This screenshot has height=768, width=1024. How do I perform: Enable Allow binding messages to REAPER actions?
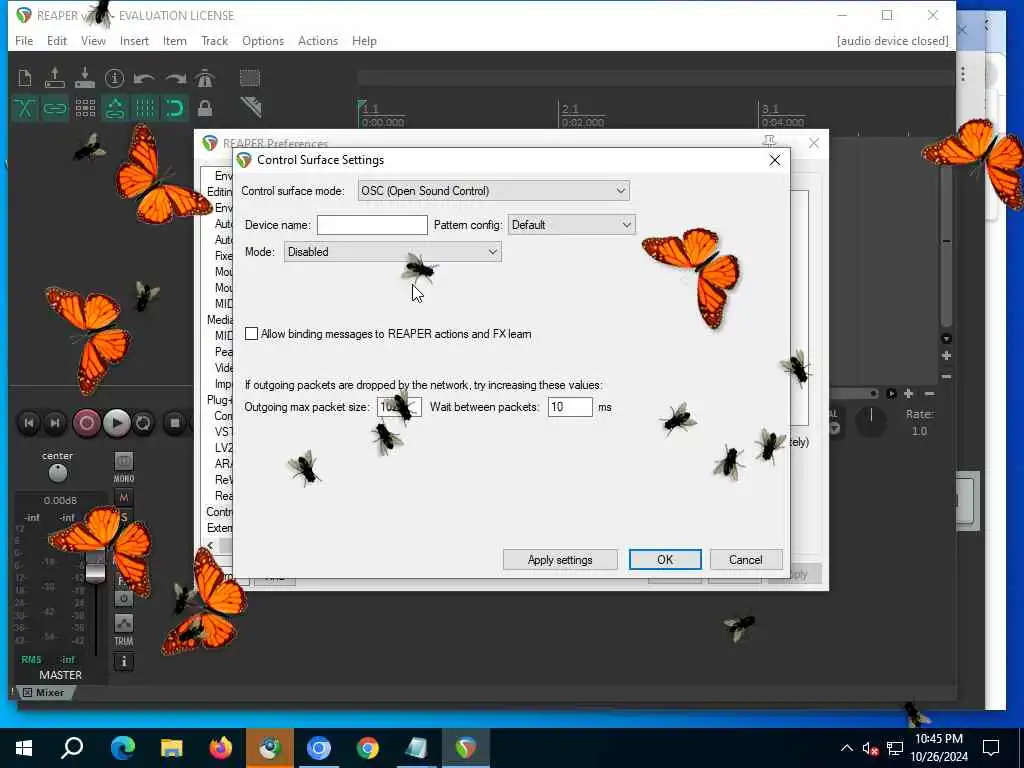point(251,334)
